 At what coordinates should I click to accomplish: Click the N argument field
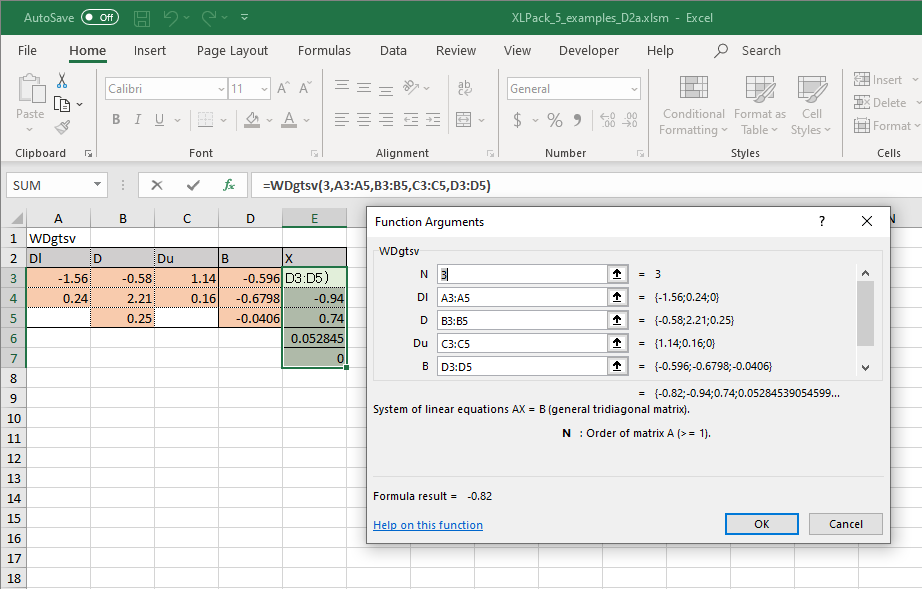click(x=522, y=275)
